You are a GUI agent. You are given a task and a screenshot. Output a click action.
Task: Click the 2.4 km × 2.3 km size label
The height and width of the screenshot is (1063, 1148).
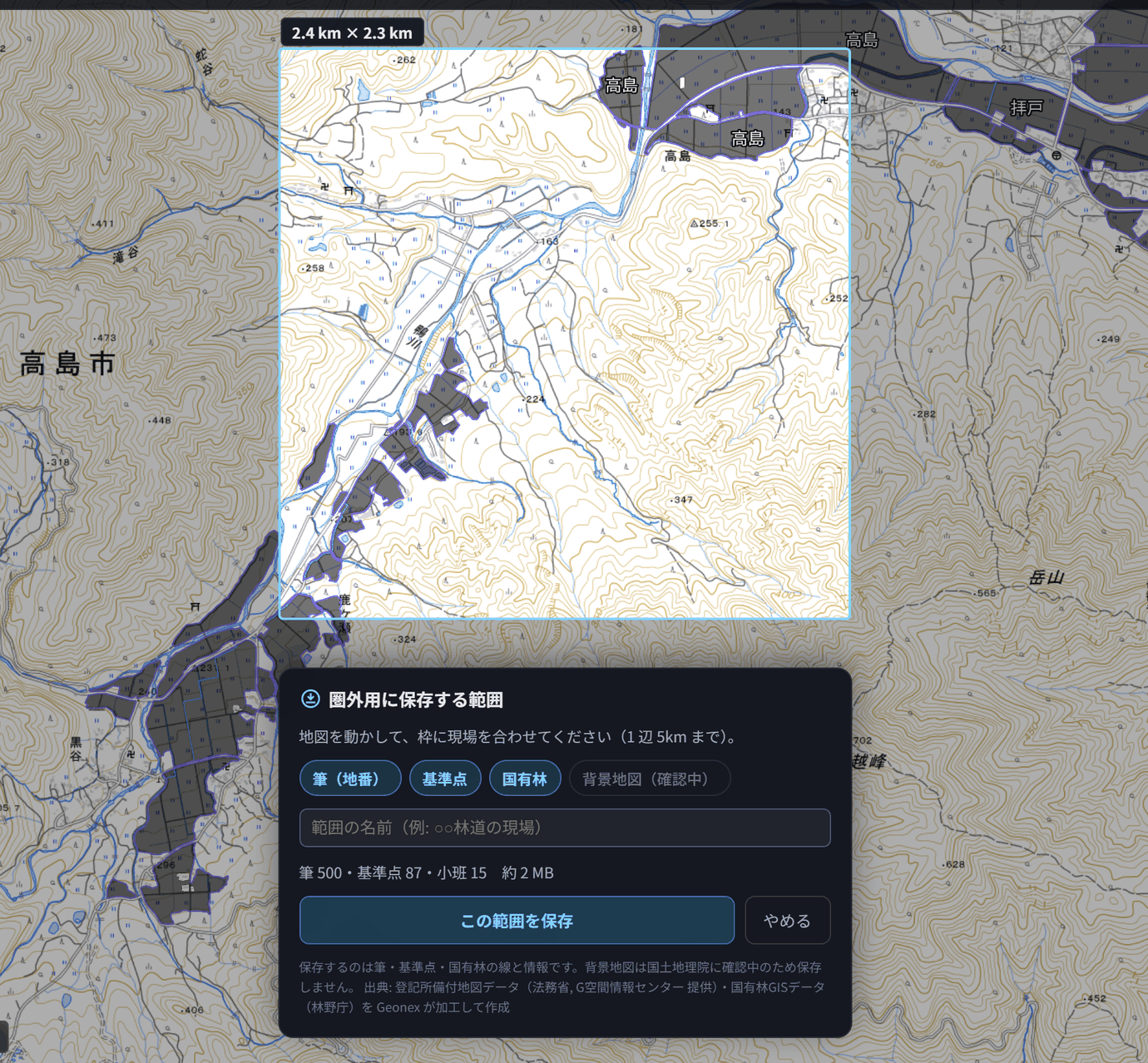coord(352,33)
